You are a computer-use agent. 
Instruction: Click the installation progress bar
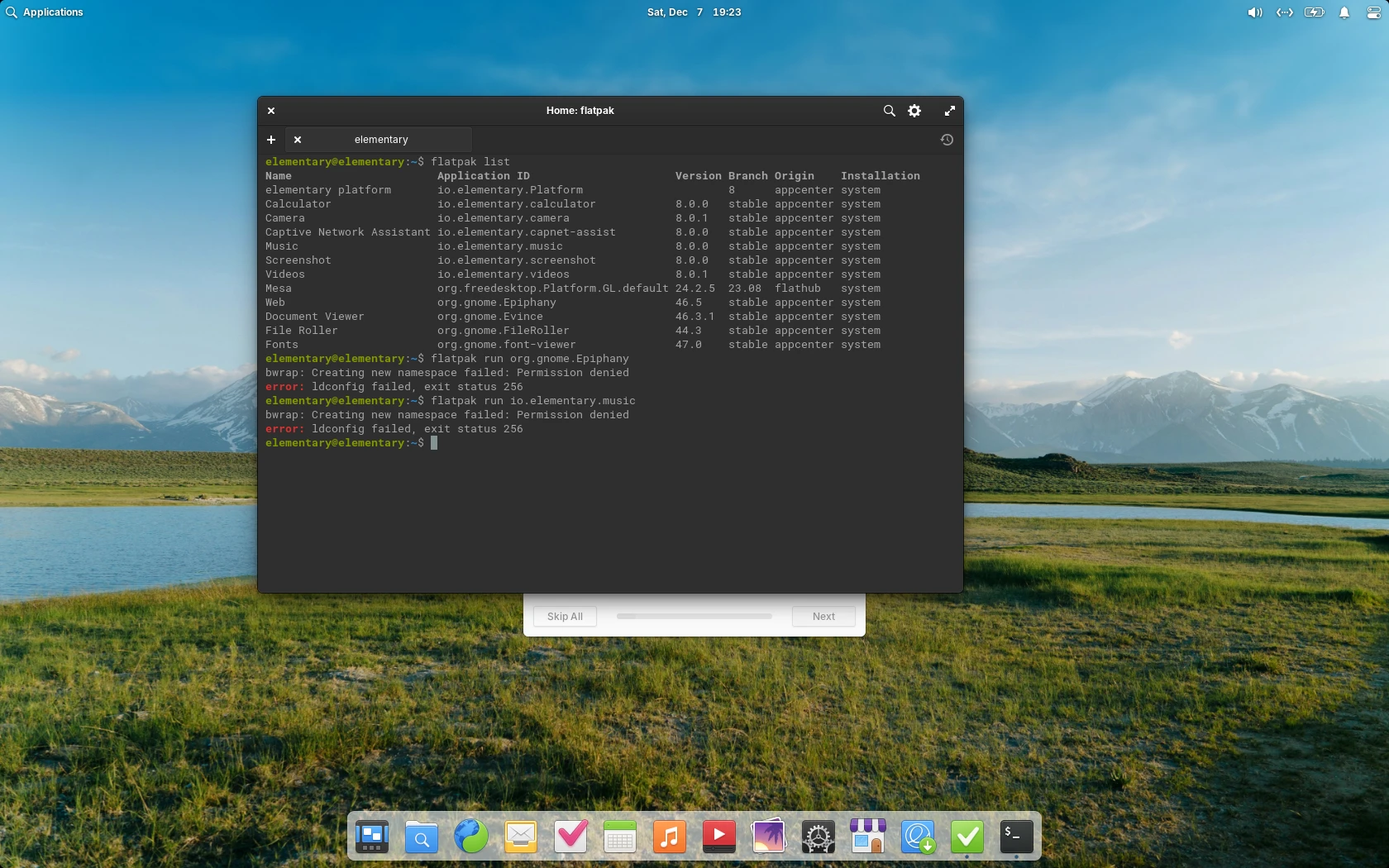pos(693,616)
